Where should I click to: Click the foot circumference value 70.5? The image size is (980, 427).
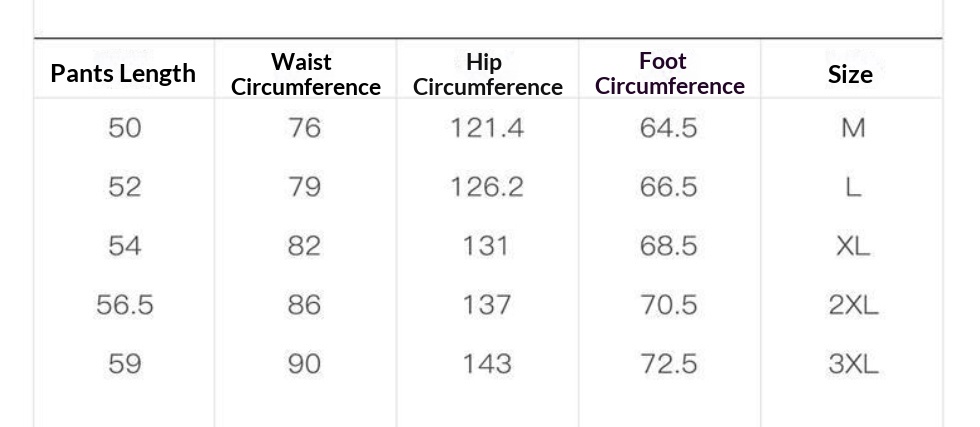pyautogui.click(x=668, y=305)
